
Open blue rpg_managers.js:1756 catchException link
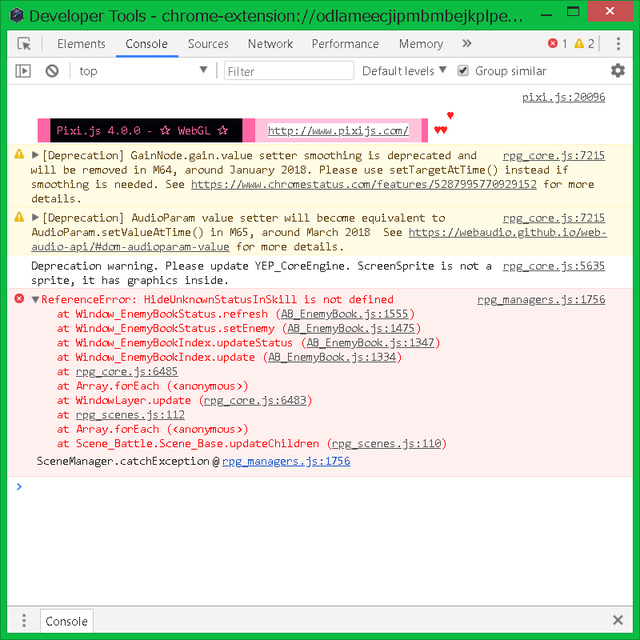[x=286, y=461]
